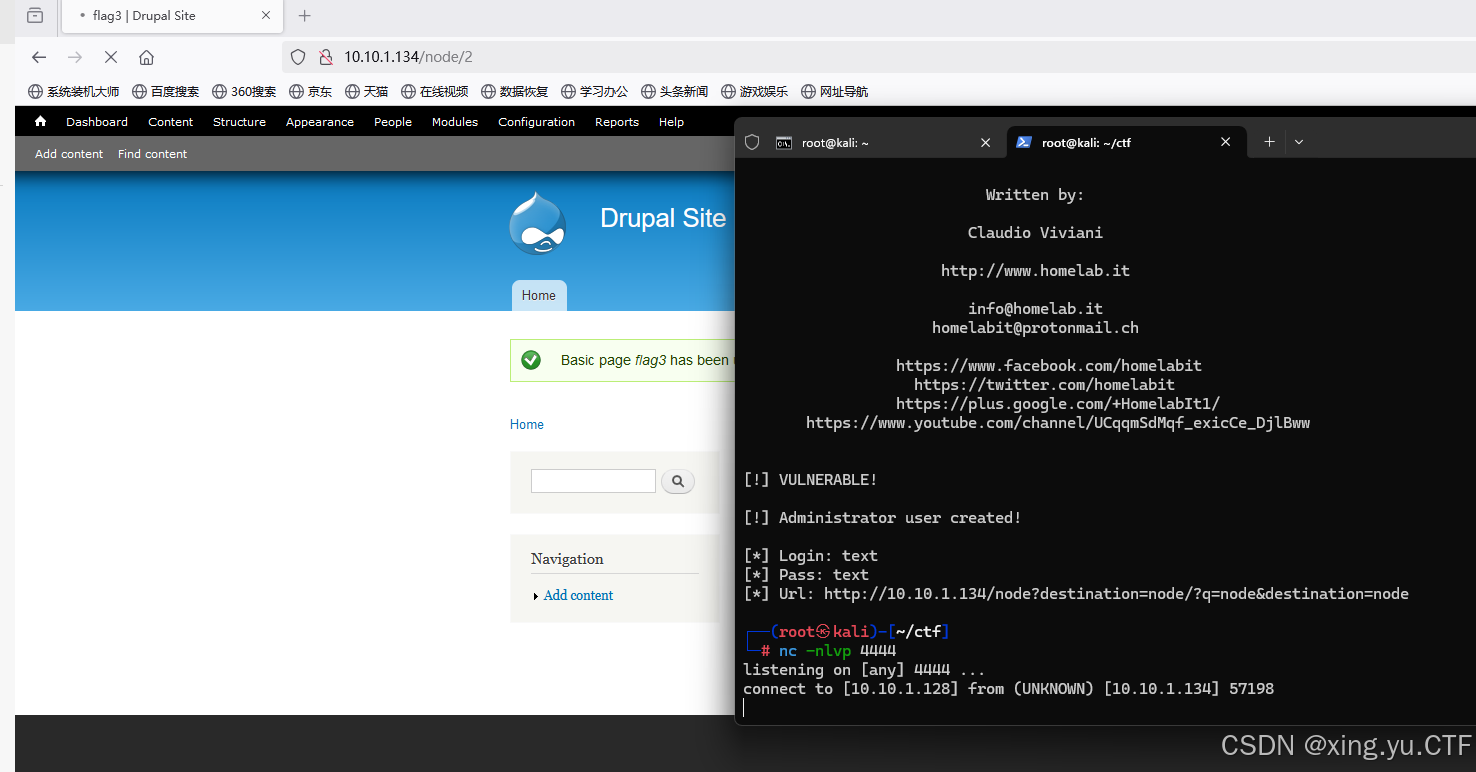Open the 百度搜索 bookmark
The height and width of the screenshot is (772, 1476).
pos(166,91)
